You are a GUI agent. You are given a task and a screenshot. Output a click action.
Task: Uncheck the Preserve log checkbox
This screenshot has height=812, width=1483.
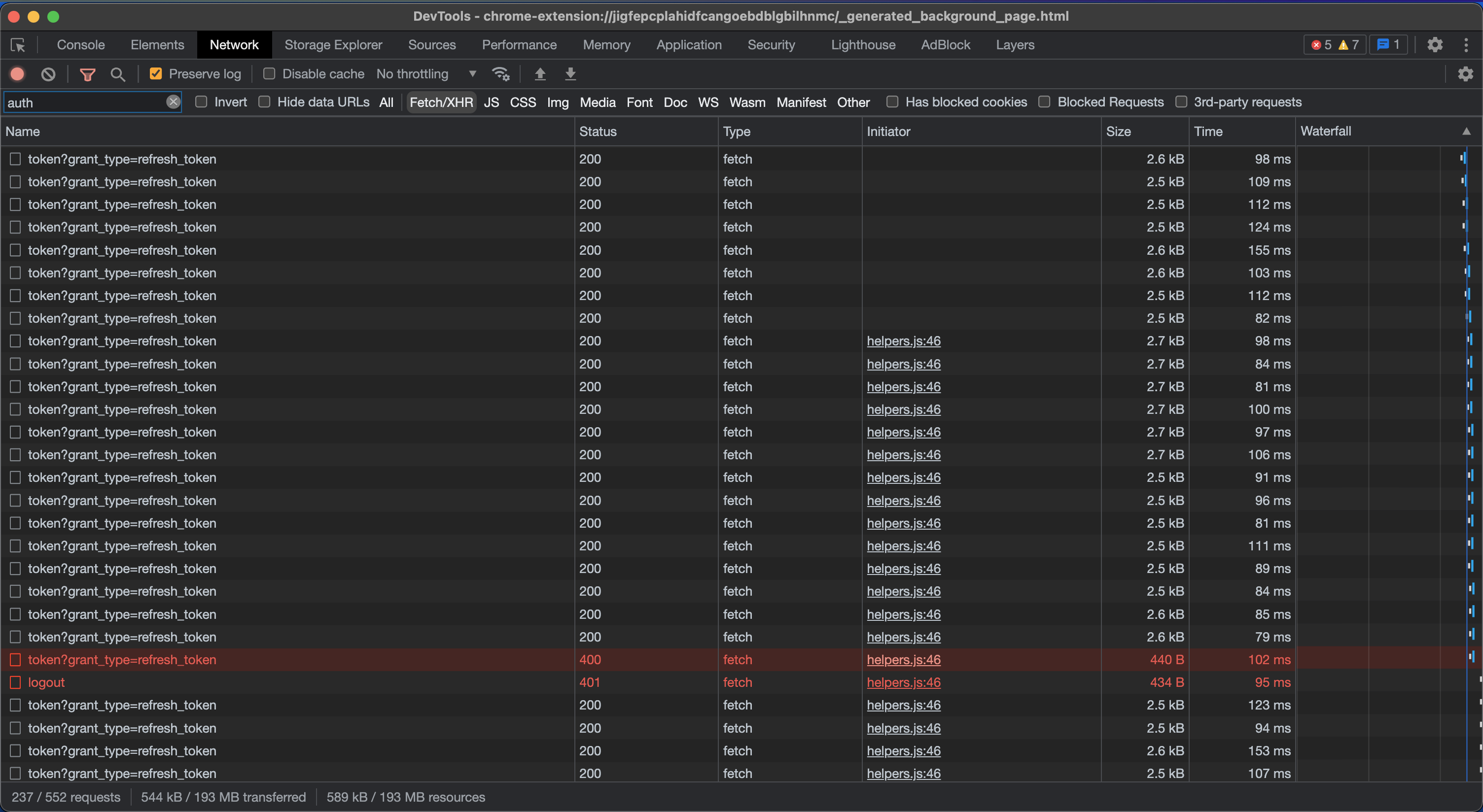point(155,73)
